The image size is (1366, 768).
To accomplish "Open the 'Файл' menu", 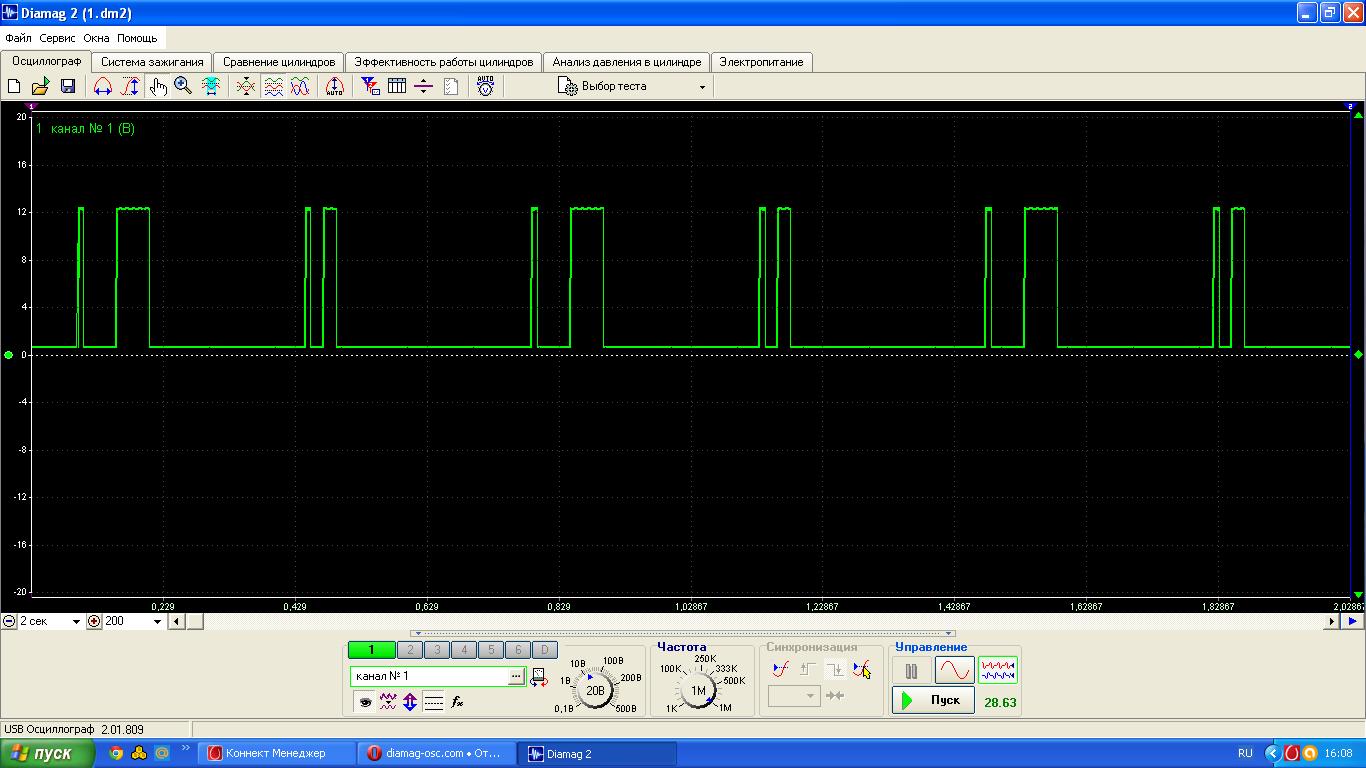I will 18,38.
